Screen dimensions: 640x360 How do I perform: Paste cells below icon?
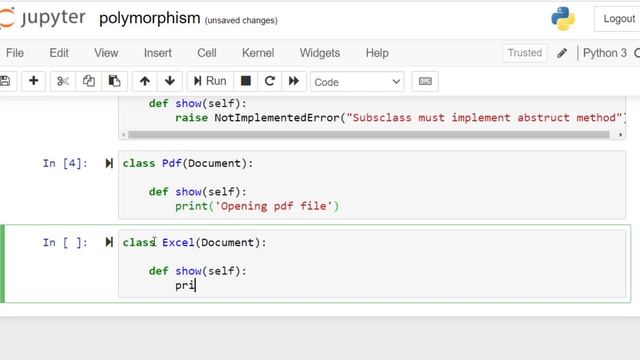tap(114, 81)
